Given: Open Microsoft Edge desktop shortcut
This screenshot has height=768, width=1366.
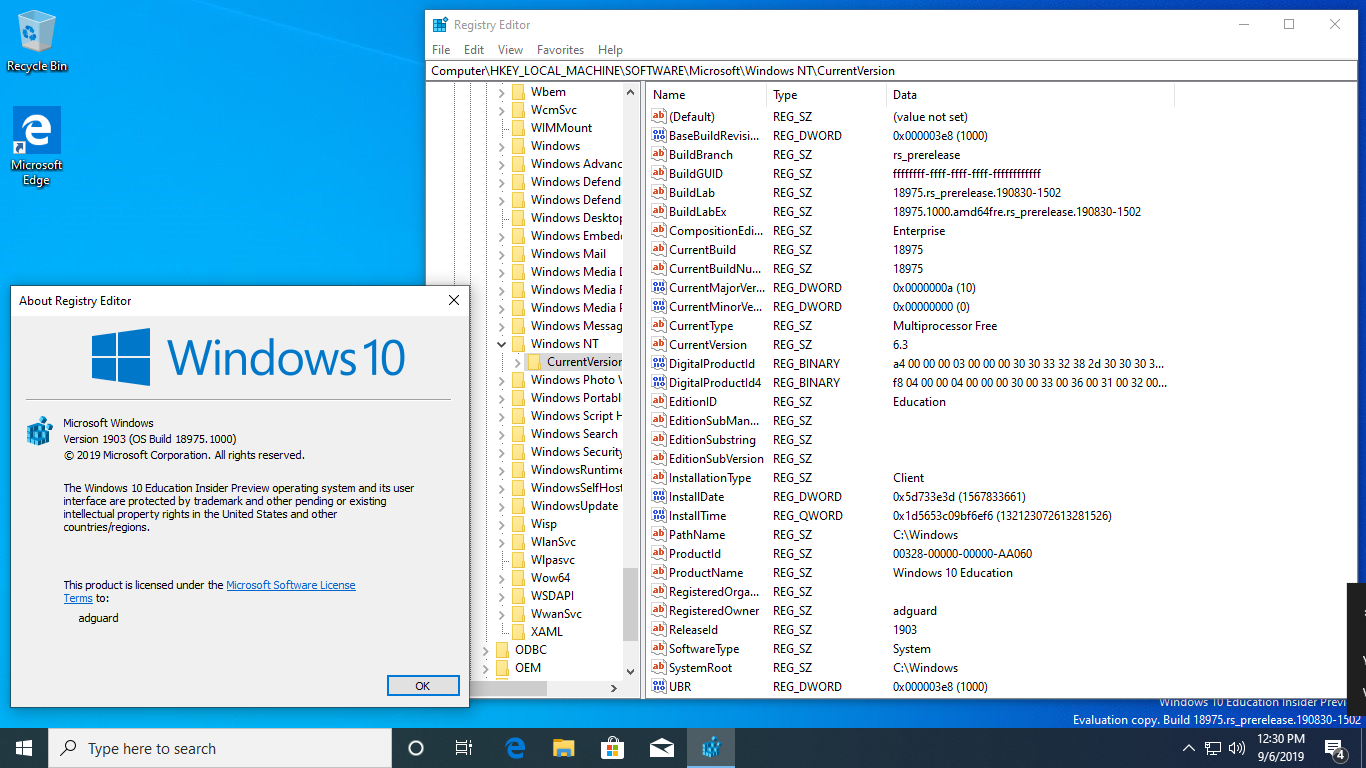Looking at the screenshot, I should click(x=37, y=146).
